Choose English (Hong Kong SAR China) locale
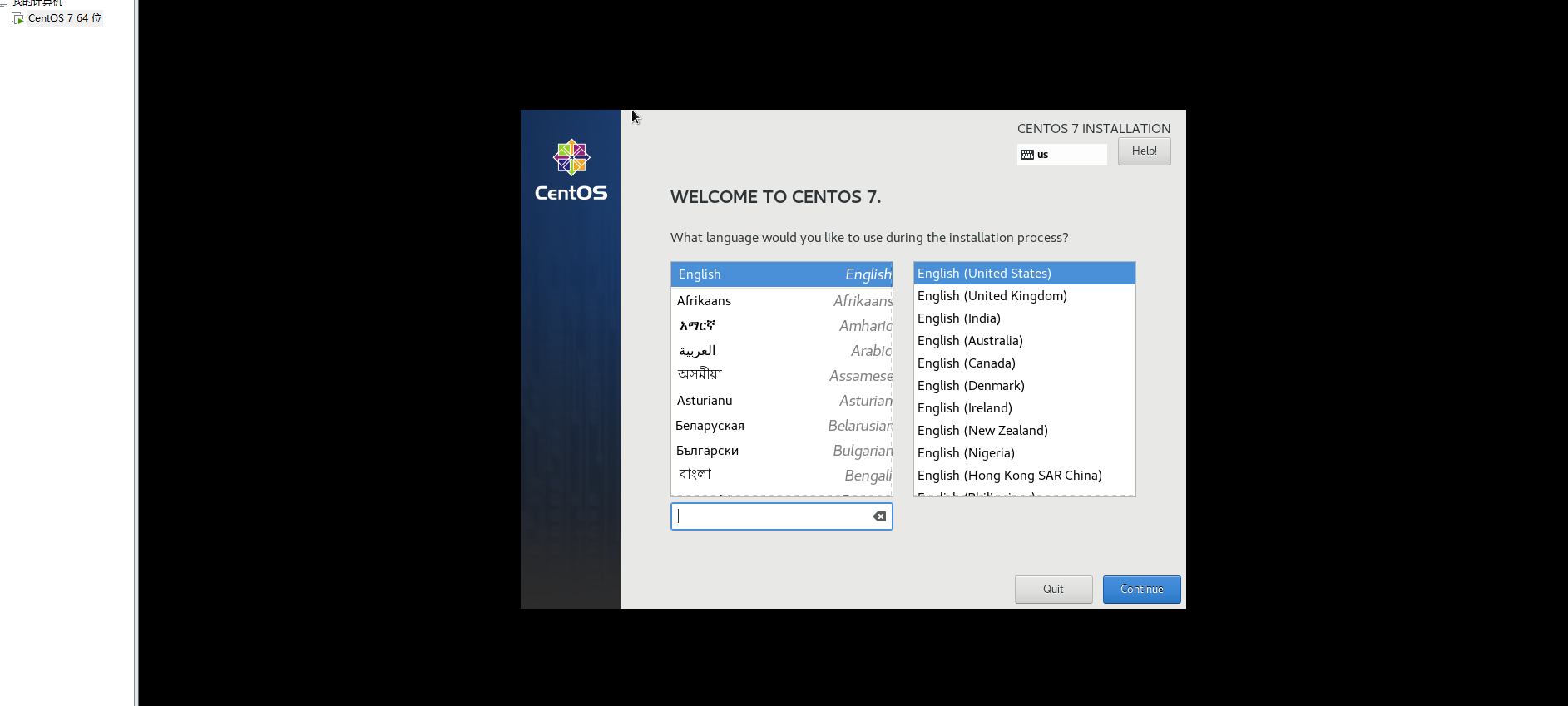The height and width of the screenshot is (706, 1568). tap(1024, 476)
